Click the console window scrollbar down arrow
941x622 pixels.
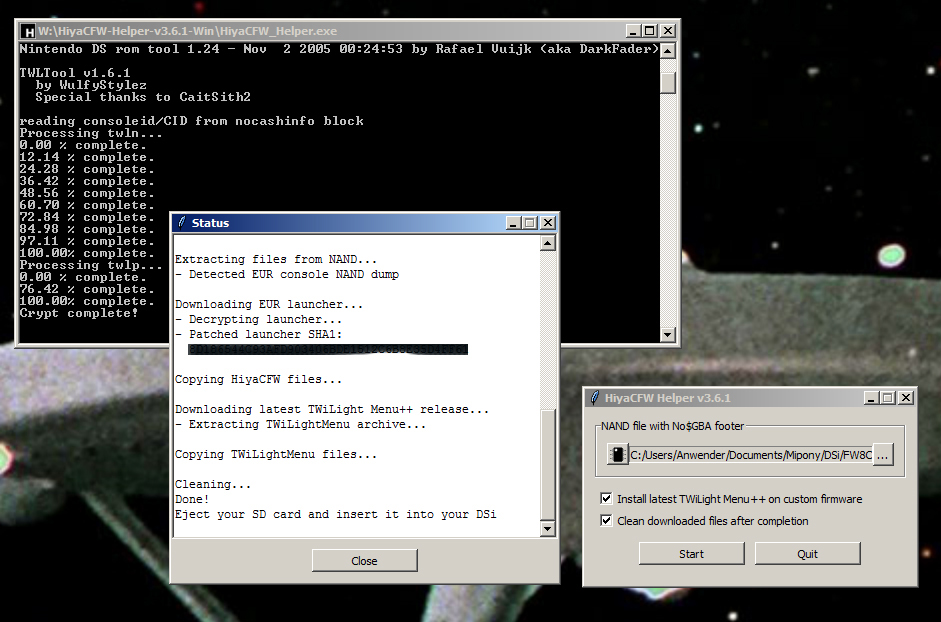click(668, 334)
